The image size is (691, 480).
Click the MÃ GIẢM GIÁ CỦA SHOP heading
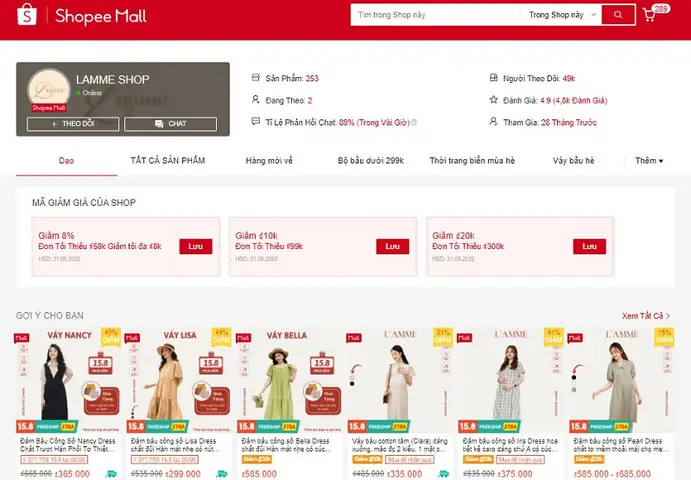tap(84, 203)
